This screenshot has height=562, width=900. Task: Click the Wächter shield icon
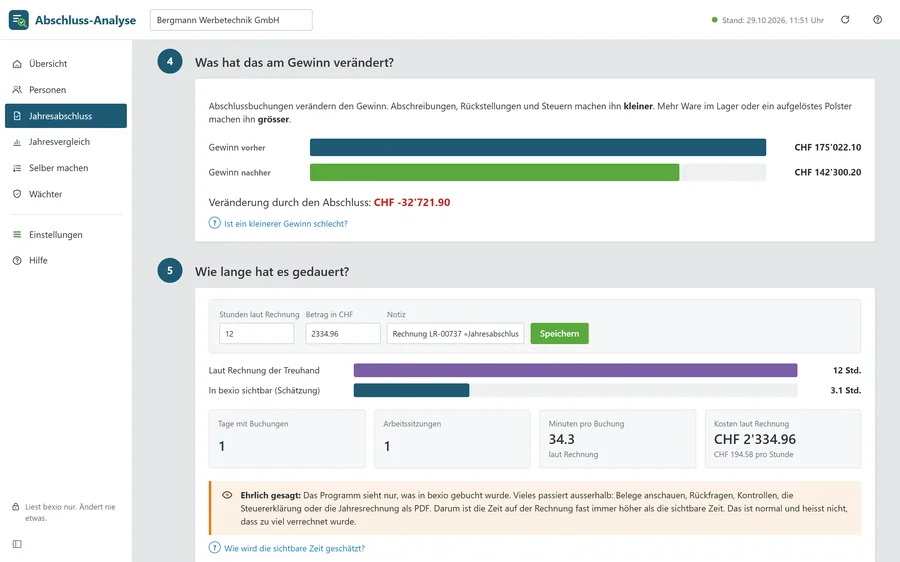pos(17,194)
